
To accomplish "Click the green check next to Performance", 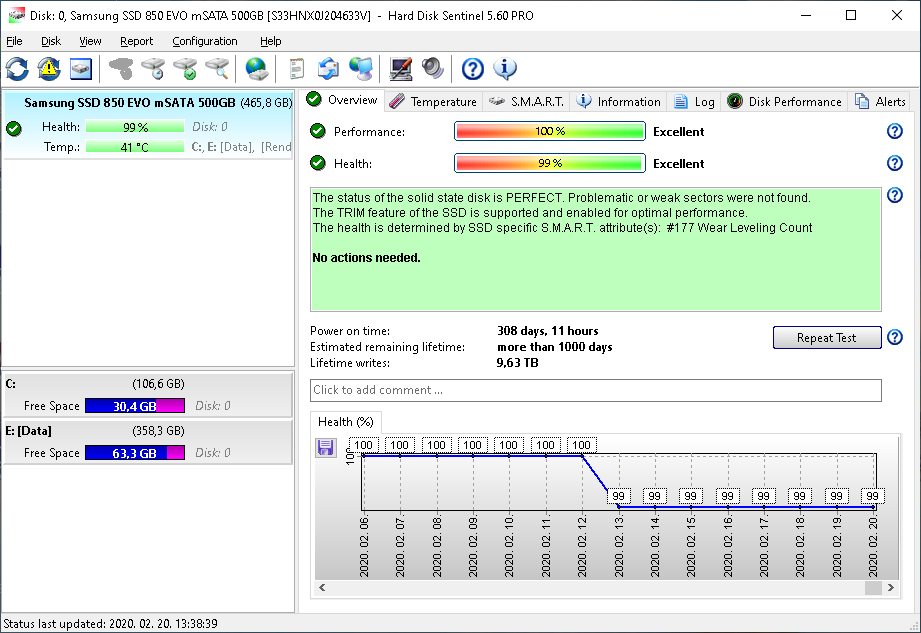I will click(x=318, y=131).
